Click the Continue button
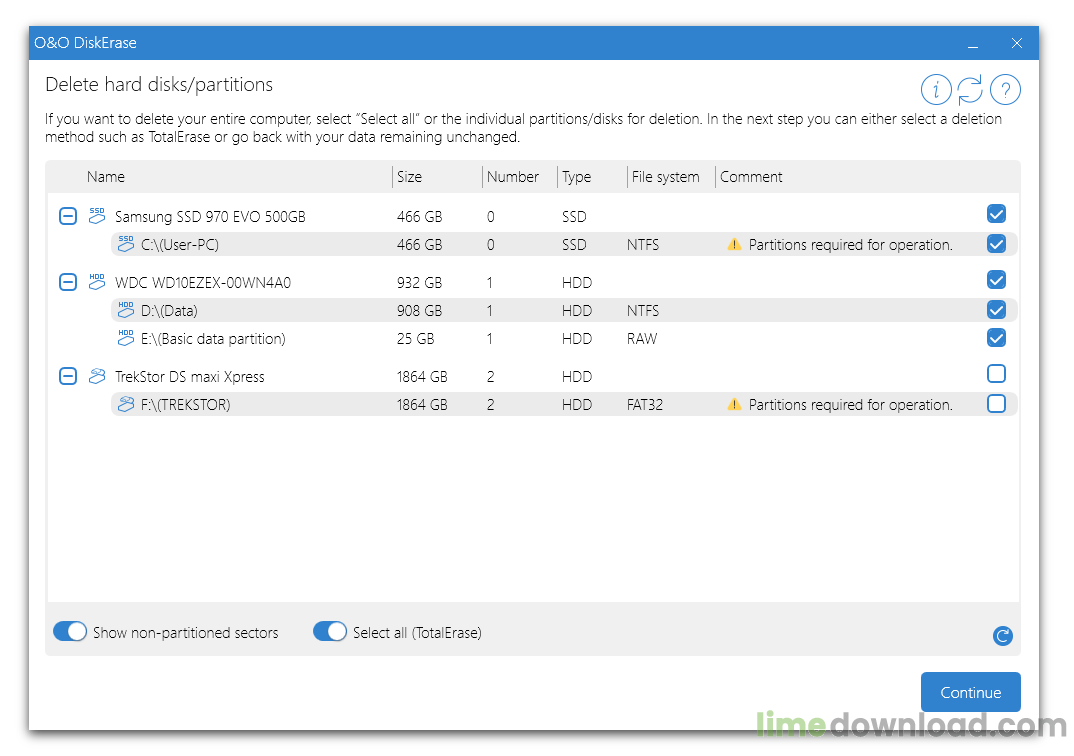Viewport: 1074px width, 756px height. click(971, 692)
